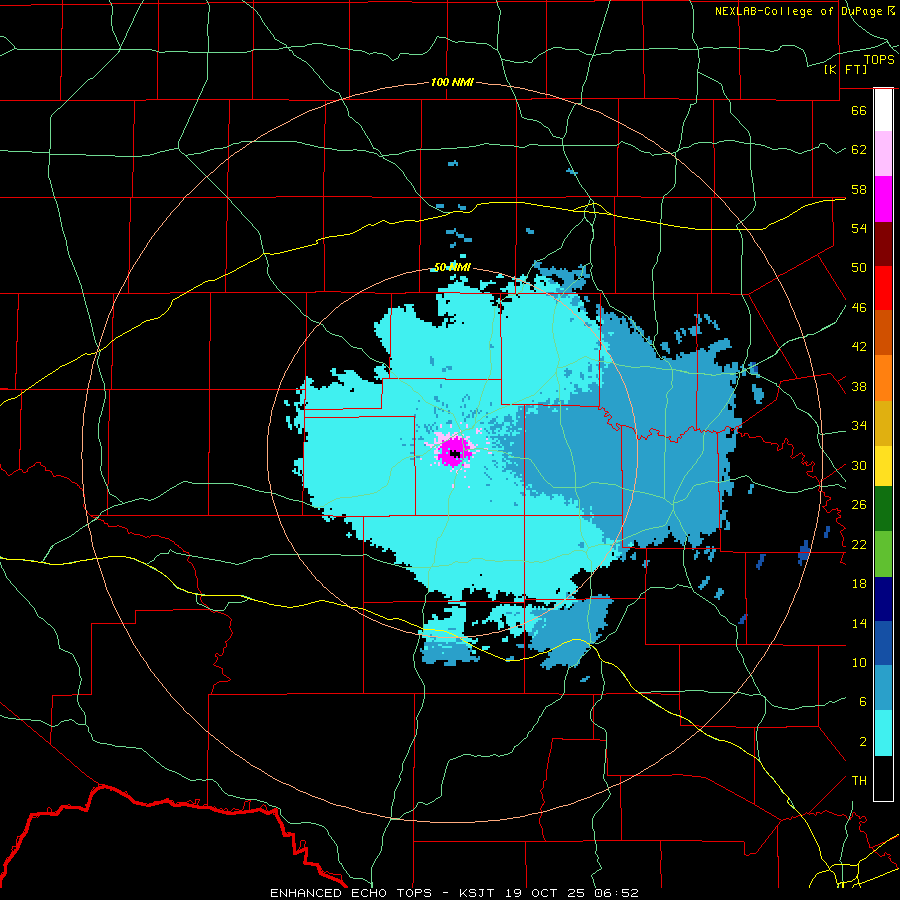Click the steel blue 6-10 legend swatch
This screenshot has height=900, width=900.
(x=883, y=688)
